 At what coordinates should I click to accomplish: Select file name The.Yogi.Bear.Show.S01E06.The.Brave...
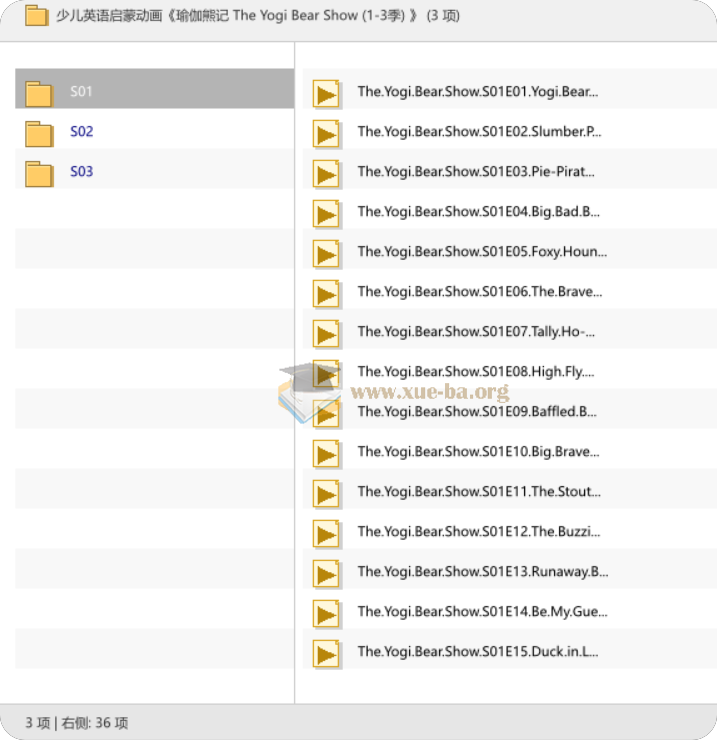tap(480, 292)
